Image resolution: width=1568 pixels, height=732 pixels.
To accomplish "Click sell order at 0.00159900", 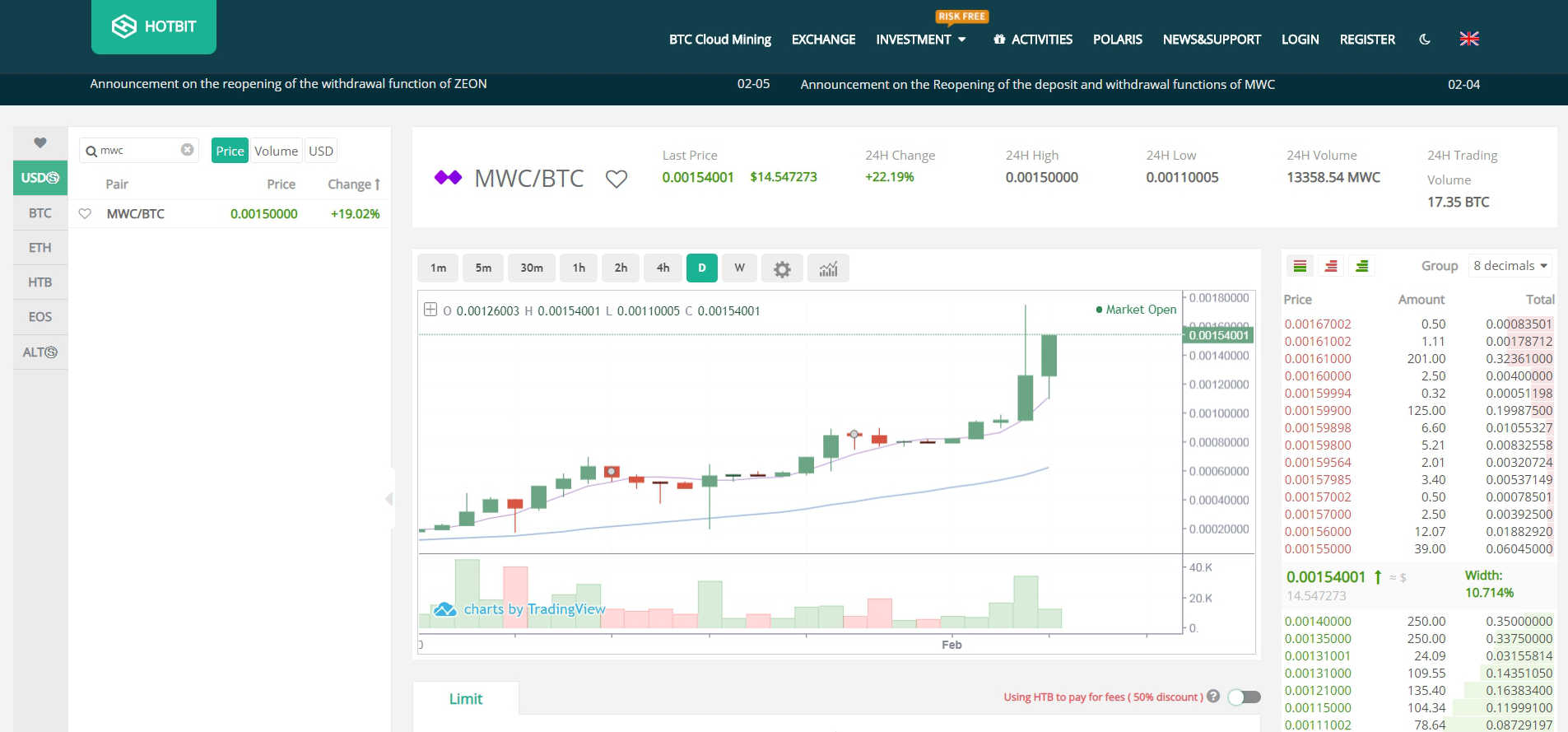I will (x=1418, y=411).
